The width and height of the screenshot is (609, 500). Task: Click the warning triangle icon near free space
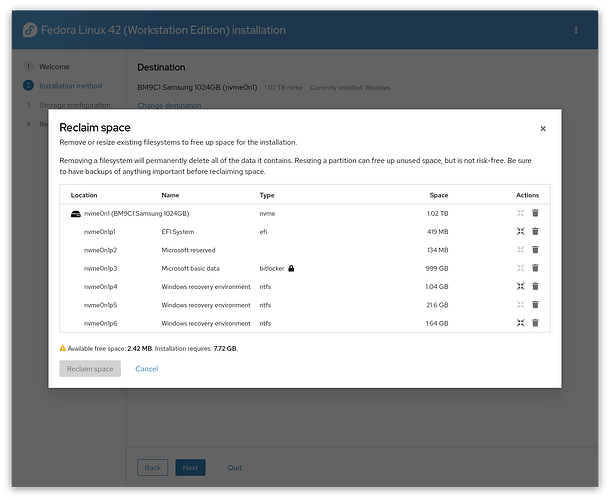63,348
